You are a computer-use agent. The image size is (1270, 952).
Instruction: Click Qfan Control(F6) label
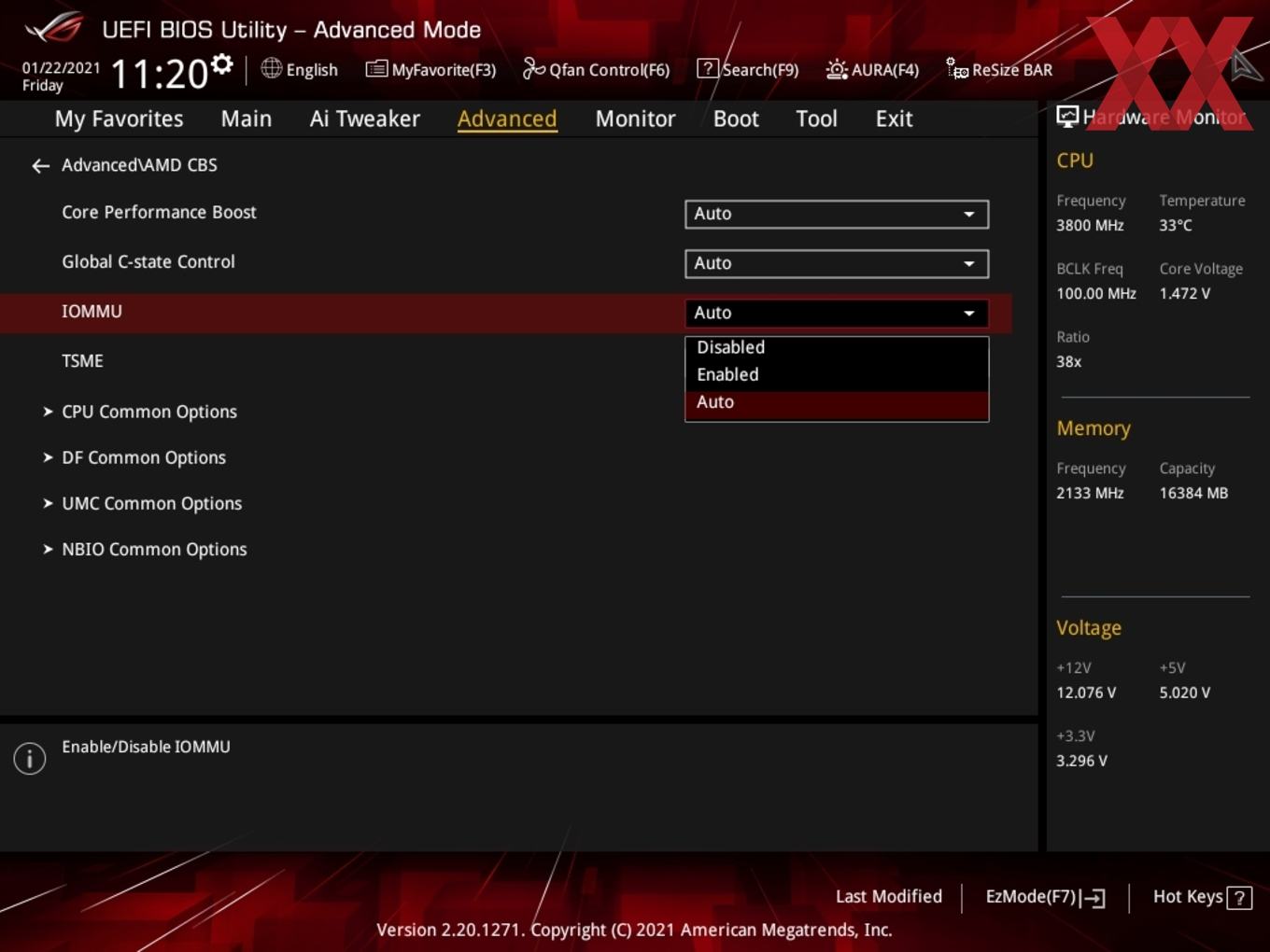pyautogui.click(x=609, y=70)
